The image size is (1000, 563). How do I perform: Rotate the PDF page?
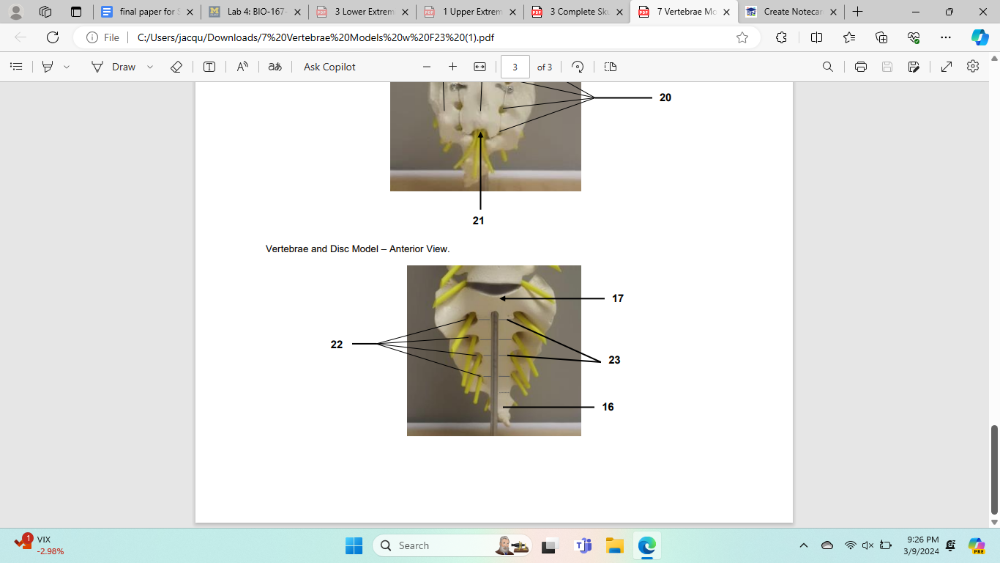coord(578,67)
